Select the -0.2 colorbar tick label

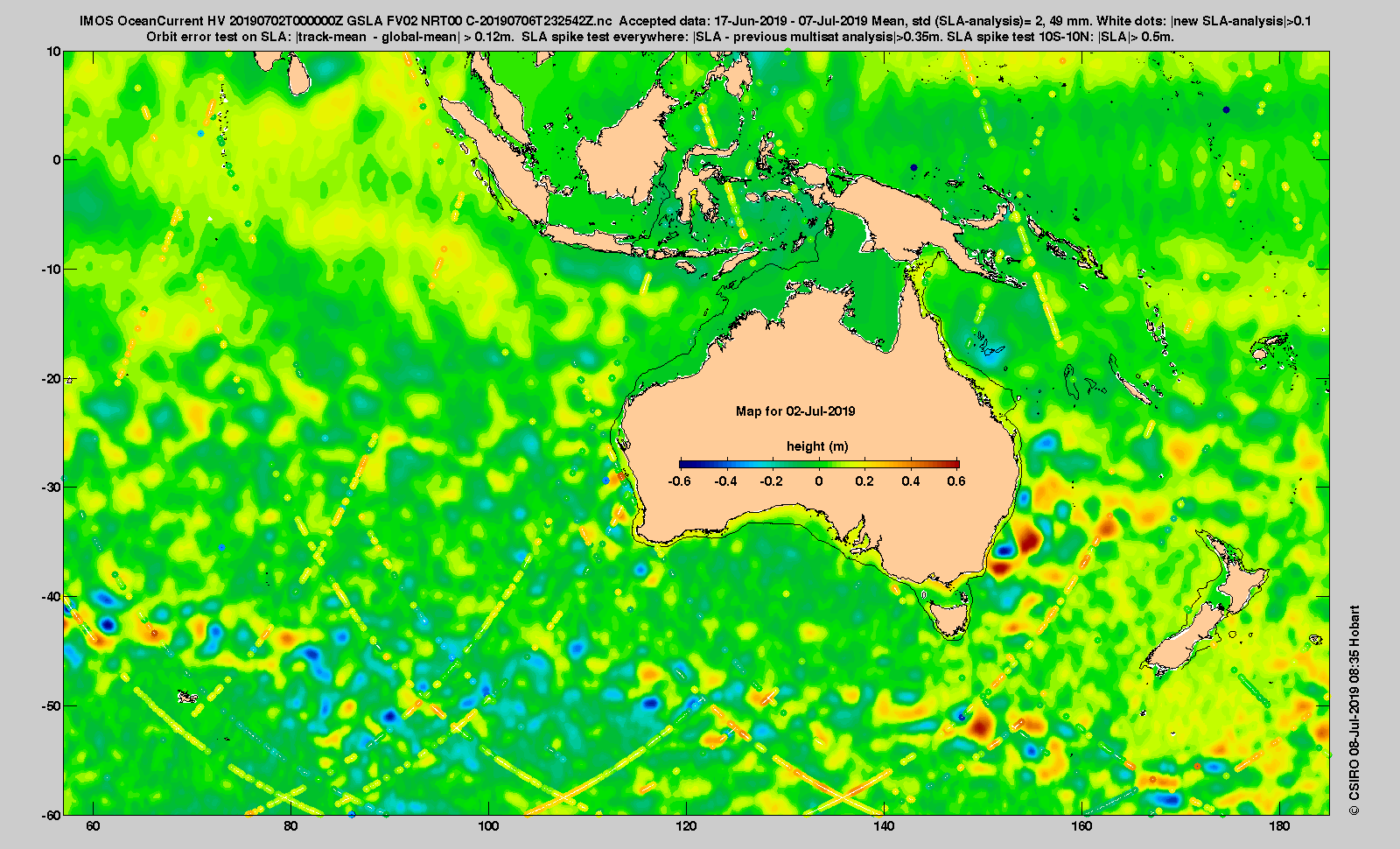(772, 481)
